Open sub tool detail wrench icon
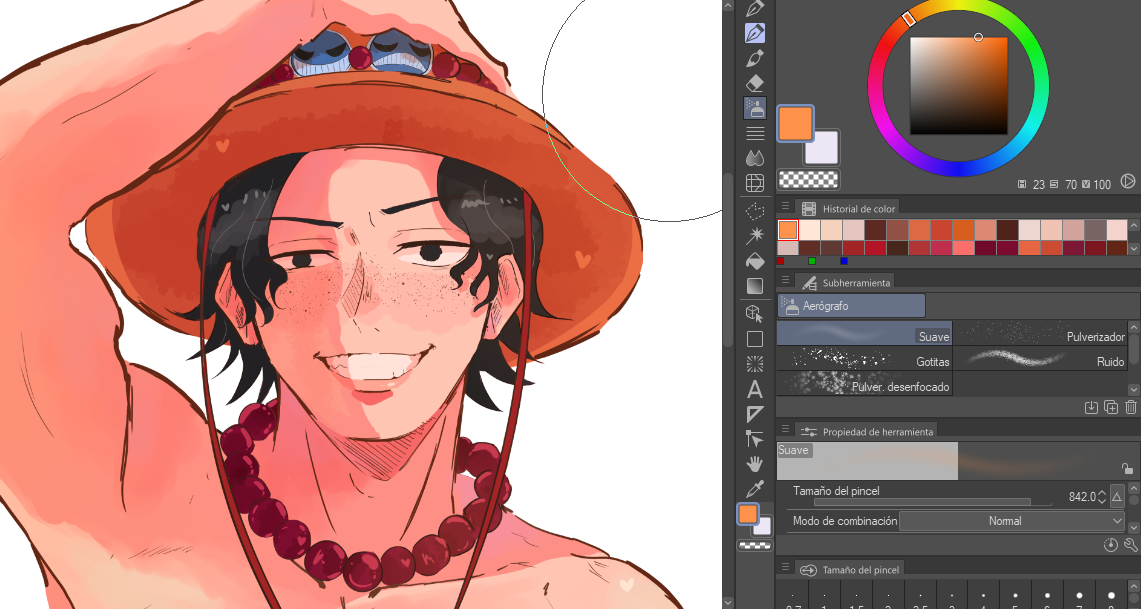Image resolution: width=1141 pixels, height=609 pixels. pyautogui.click(x=1130, y=545)
